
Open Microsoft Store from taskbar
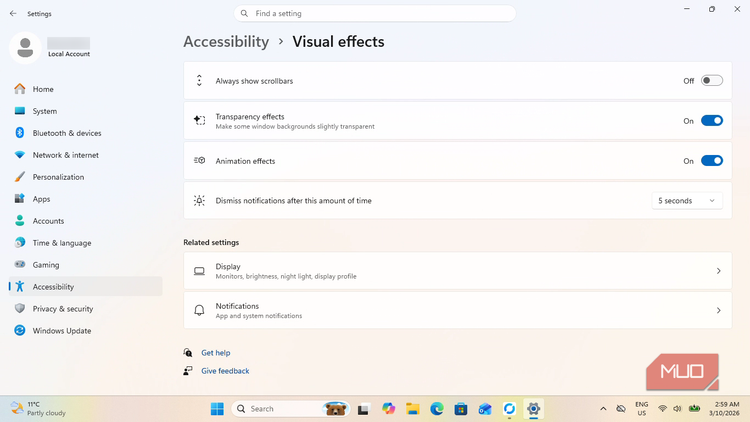point(461,409)
